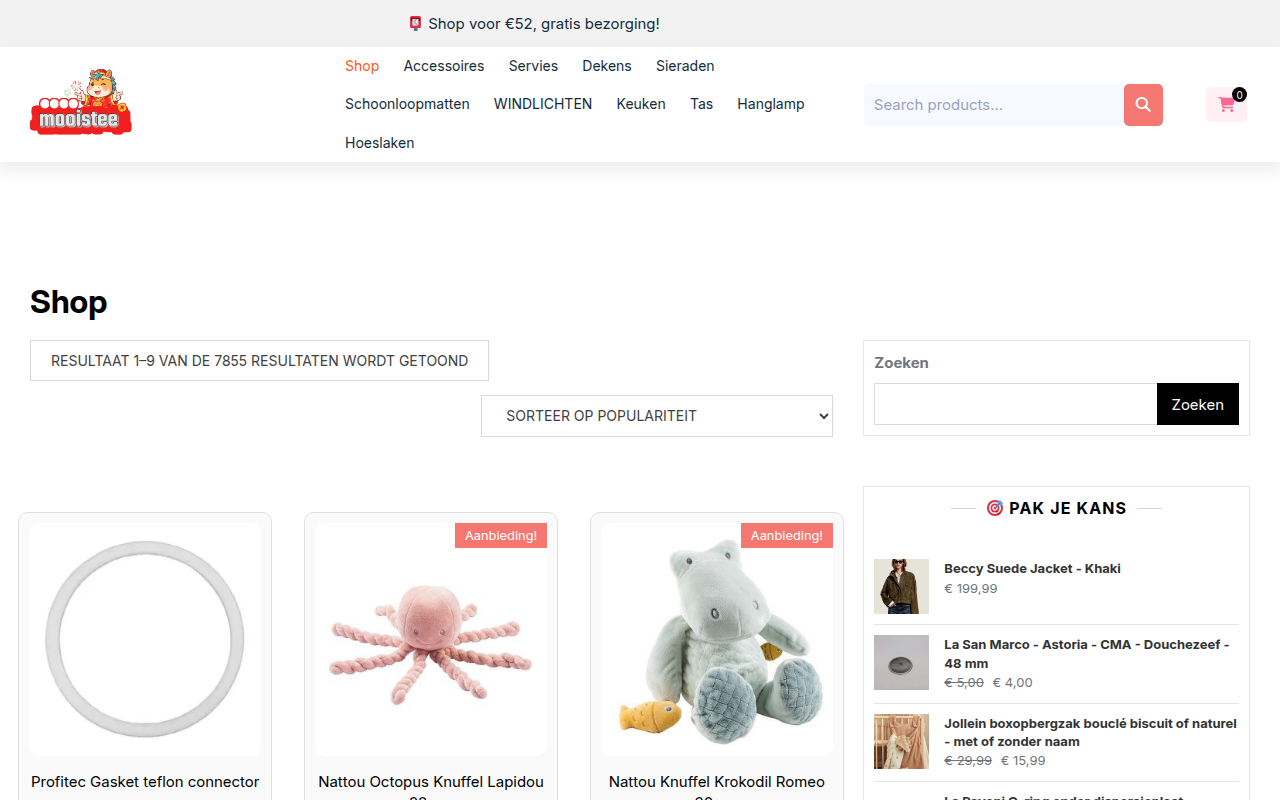1280x800 pixels.
Task: Click the black Zoeken button
Action: [x=1198, y=404]
